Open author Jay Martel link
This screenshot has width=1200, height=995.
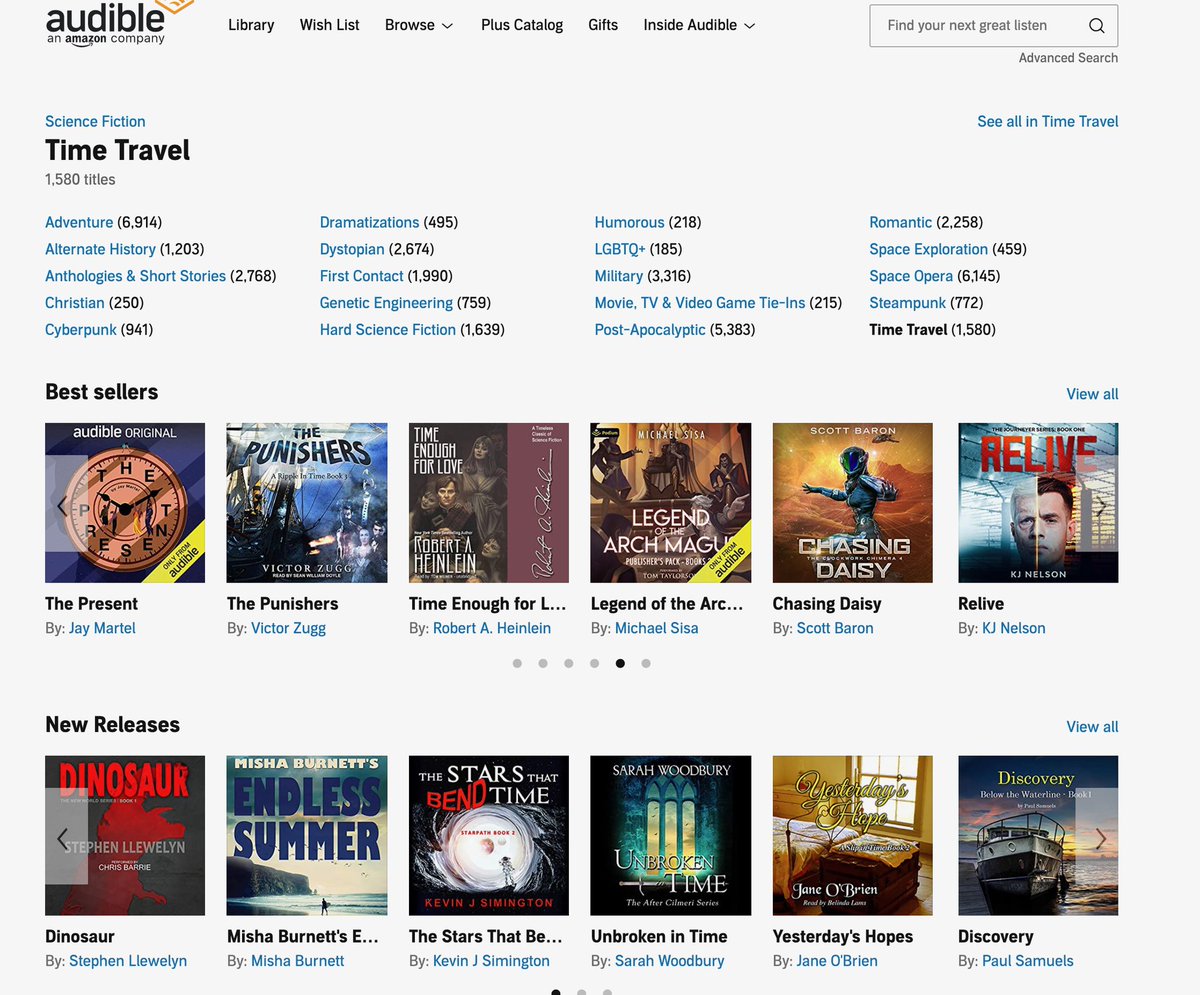point(102,628)
